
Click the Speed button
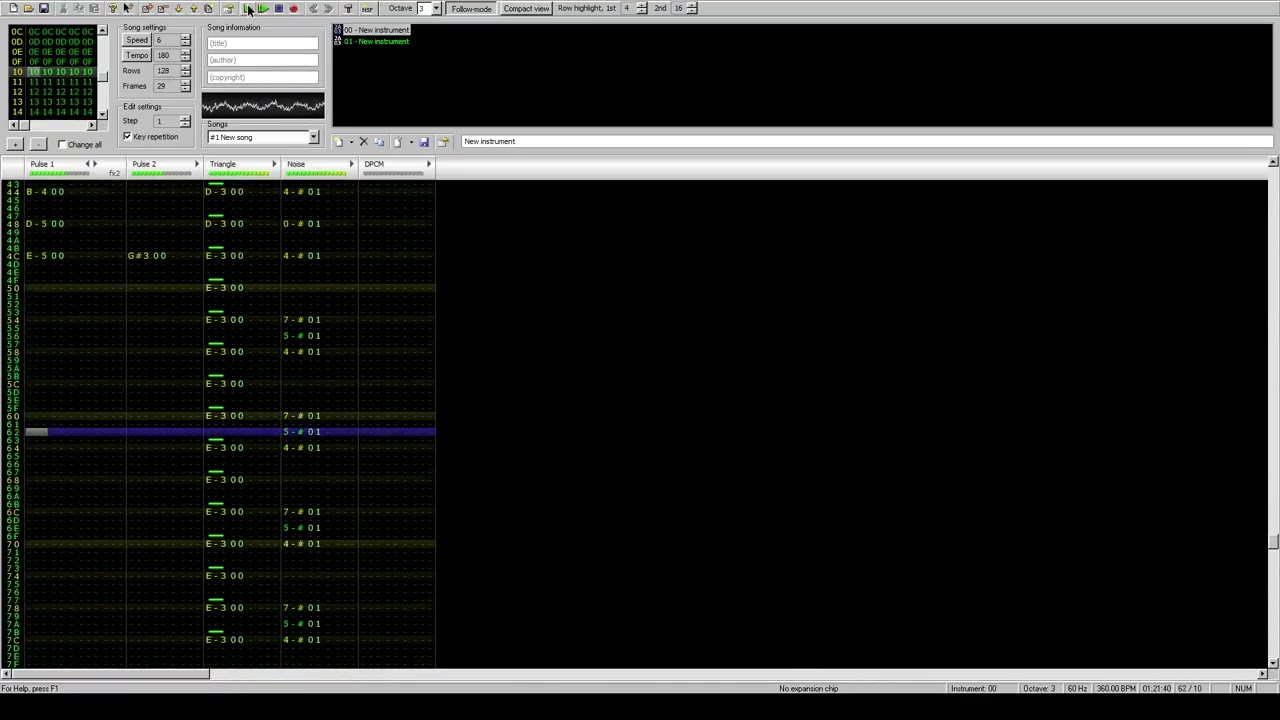(x=136, y=40)
